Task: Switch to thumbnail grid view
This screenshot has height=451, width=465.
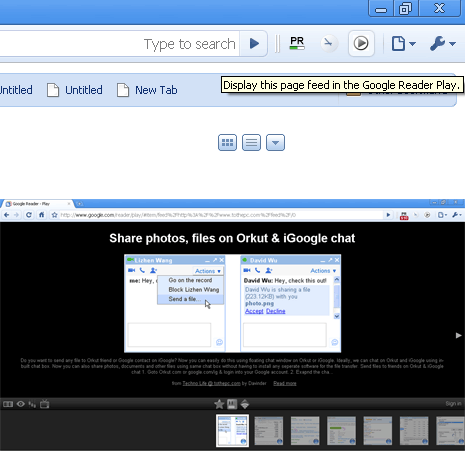Action: tap(227, 143)
